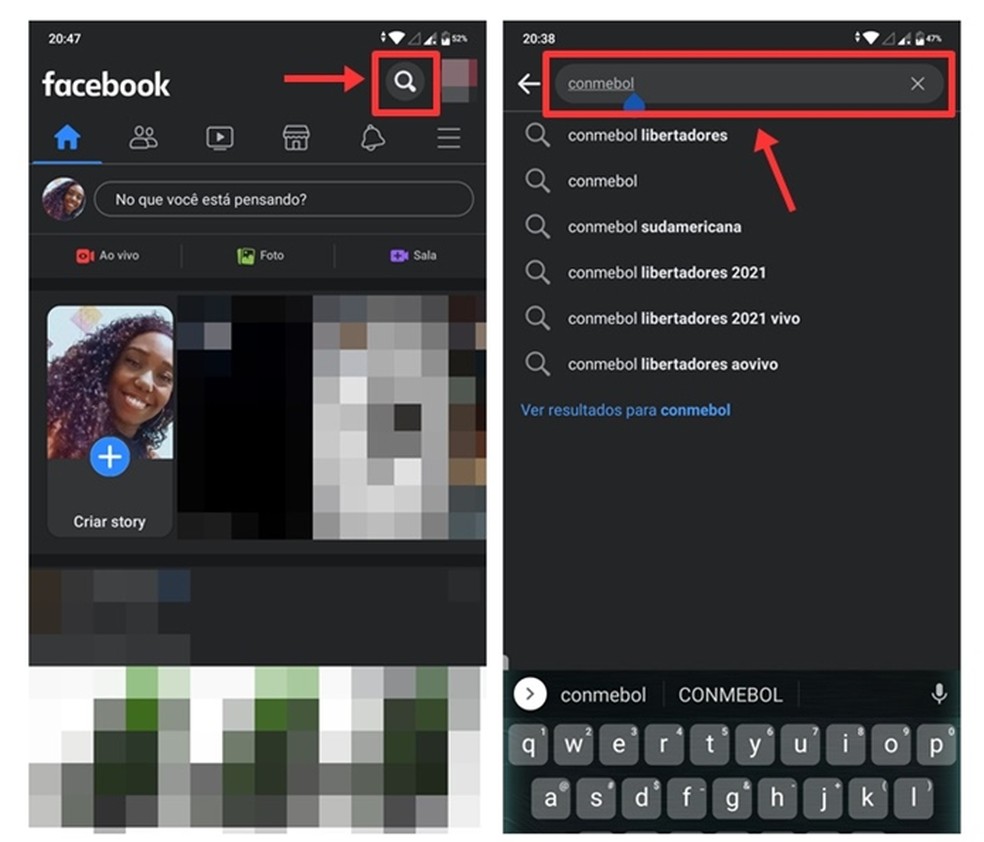
Task: Start an 'Ao vivo' live video
Action: 107,255
